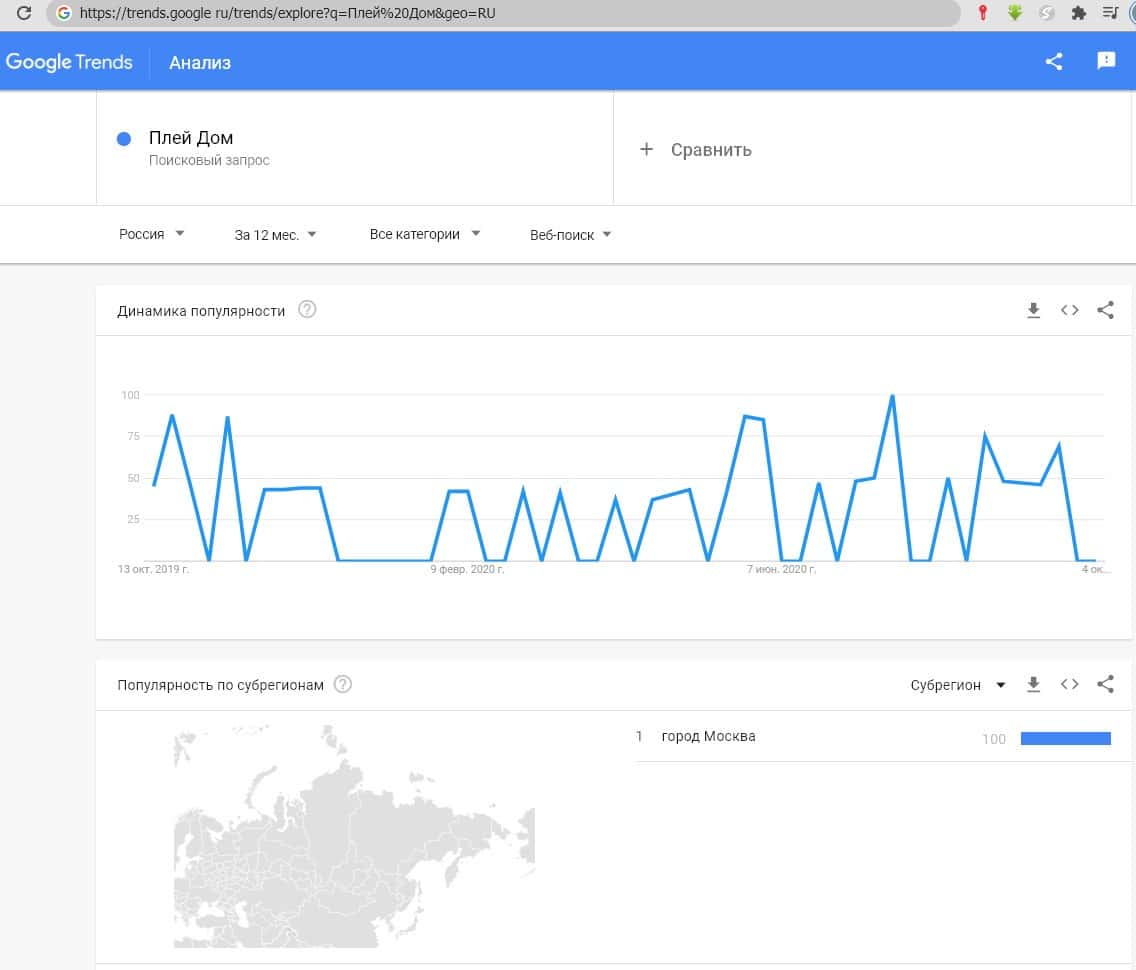Click the Google site icon in address bar
Image resolution: width=1136 pixels, height=970 pixels.
64,13
